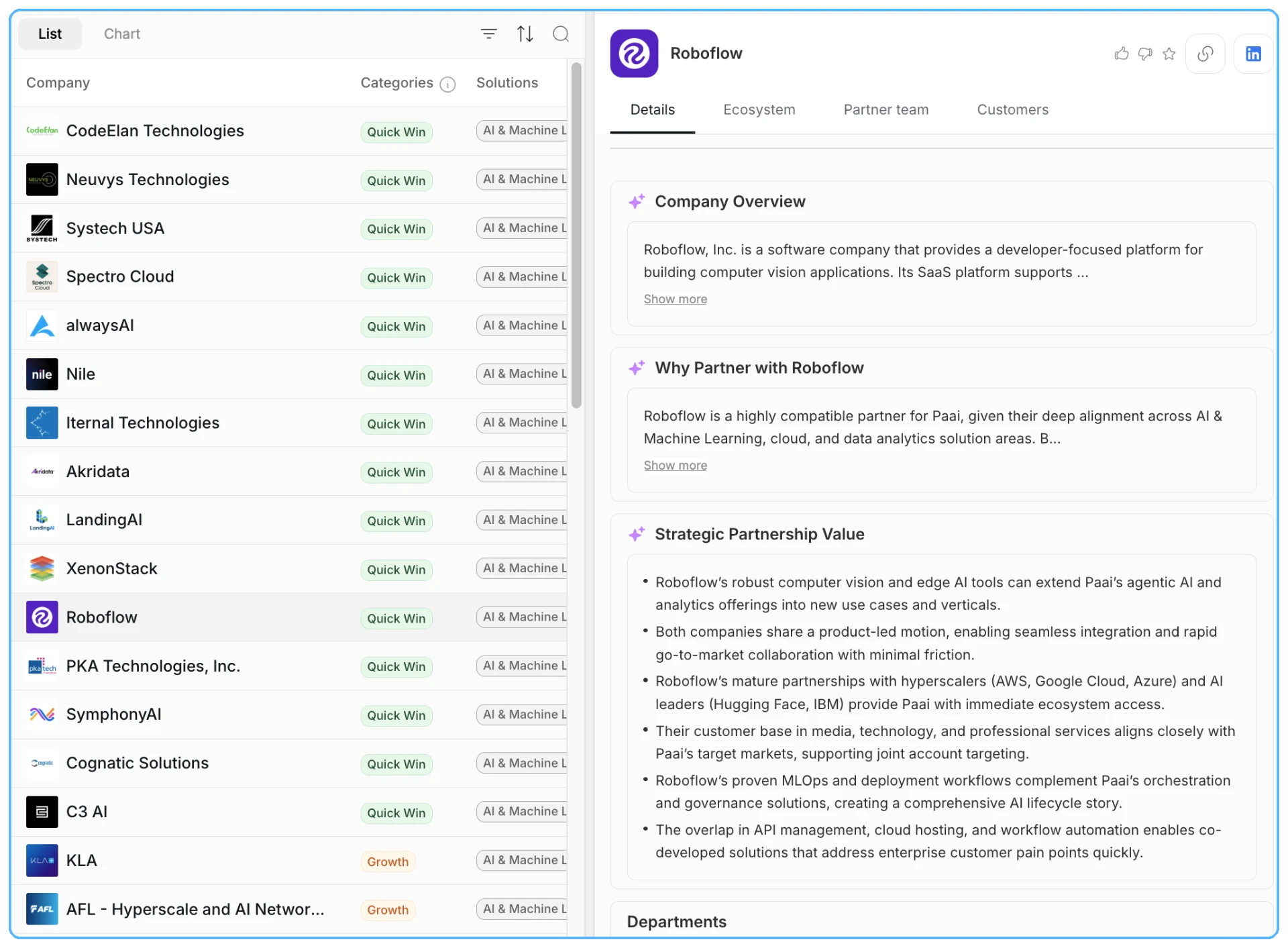Select the alwaysAI company name
This screenshot has width=1288, height=948.
click(x=101, y=325)
